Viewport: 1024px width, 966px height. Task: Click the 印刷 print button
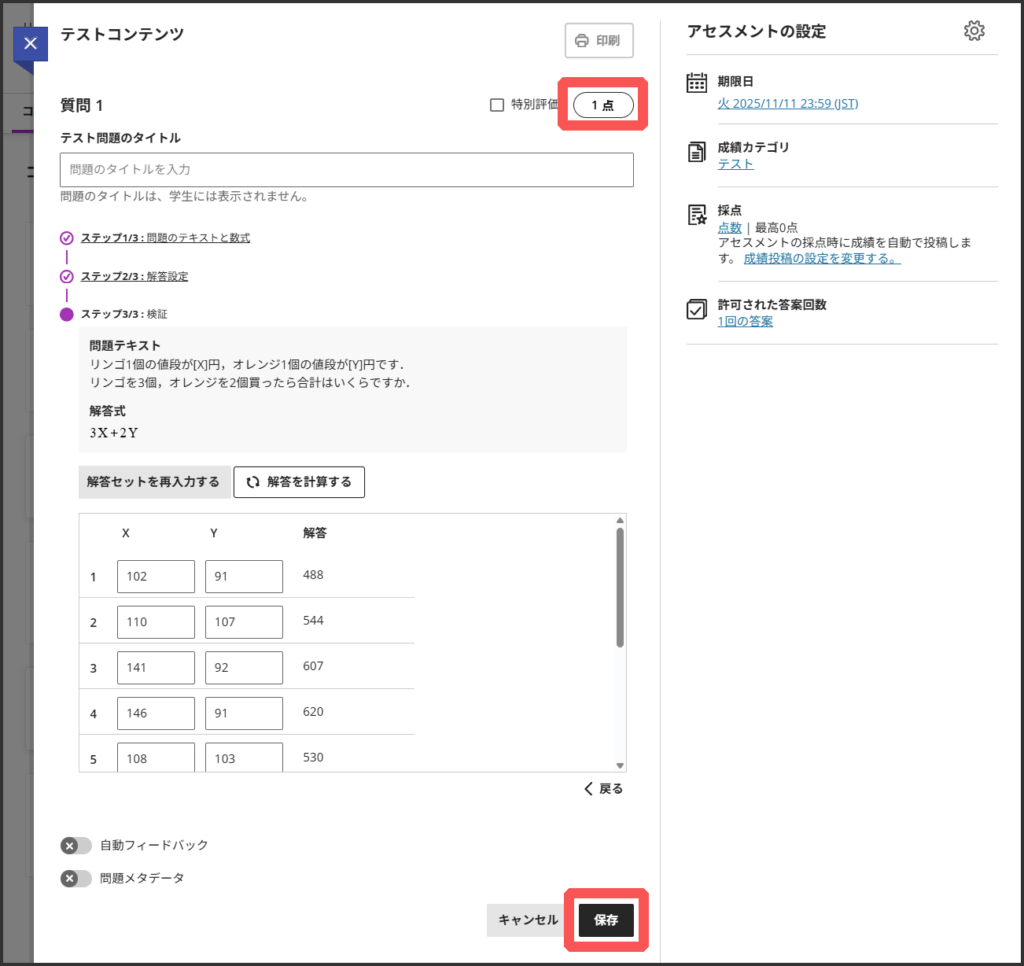[x=598, y=41]
